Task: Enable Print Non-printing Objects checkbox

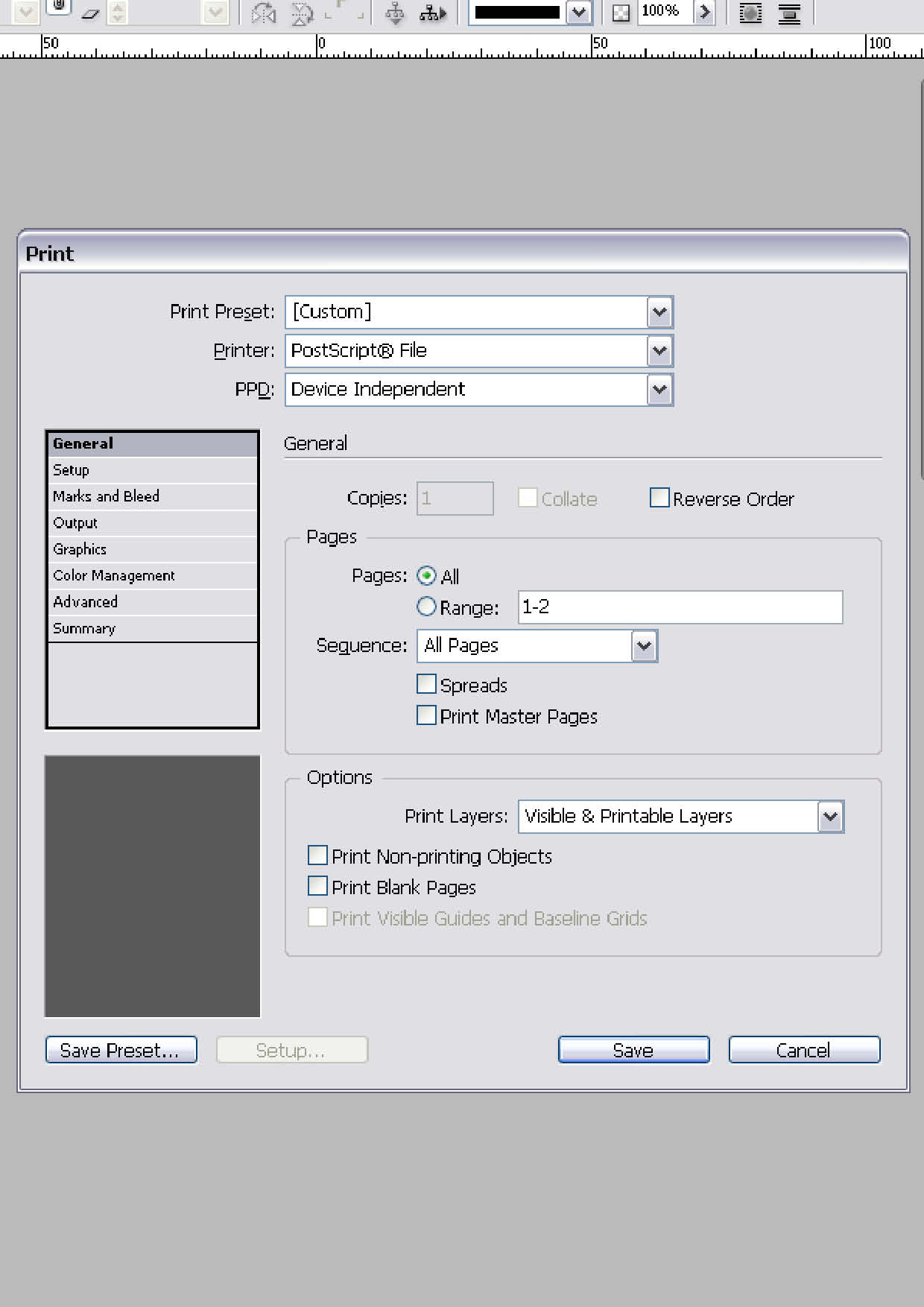Action: 317,855
